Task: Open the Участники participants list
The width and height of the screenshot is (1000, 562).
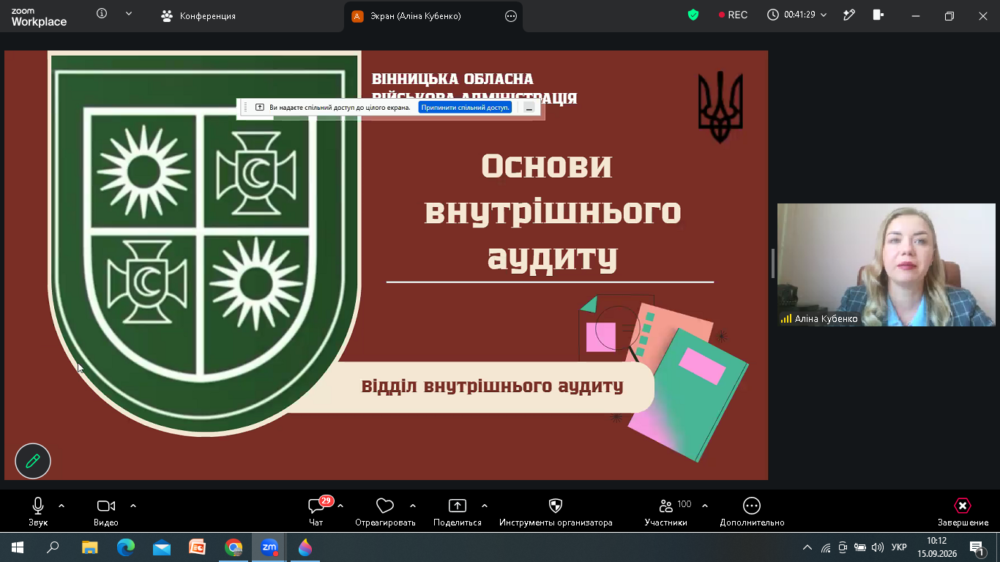Action: (x=666, y=512)
